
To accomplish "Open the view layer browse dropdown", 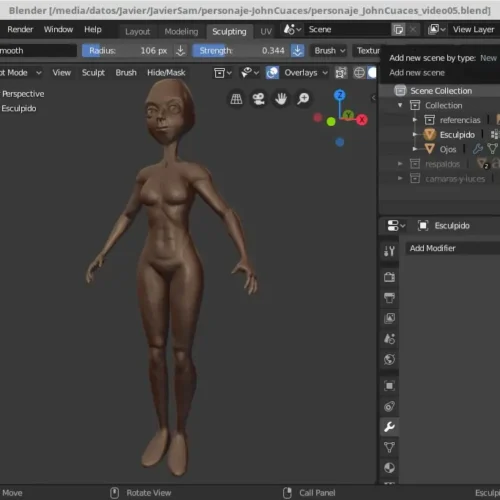I will (437, 30).
